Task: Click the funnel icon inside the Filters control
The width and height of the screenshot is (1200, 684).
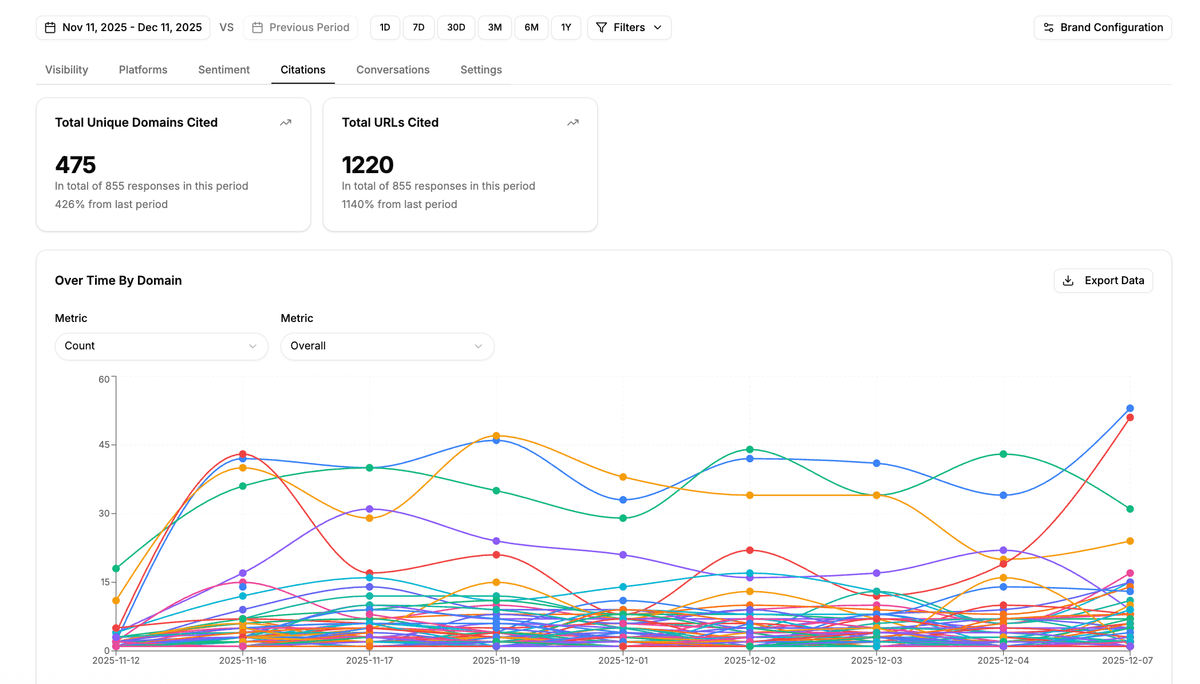Action: pyautogui.click(x=604, y=27)
